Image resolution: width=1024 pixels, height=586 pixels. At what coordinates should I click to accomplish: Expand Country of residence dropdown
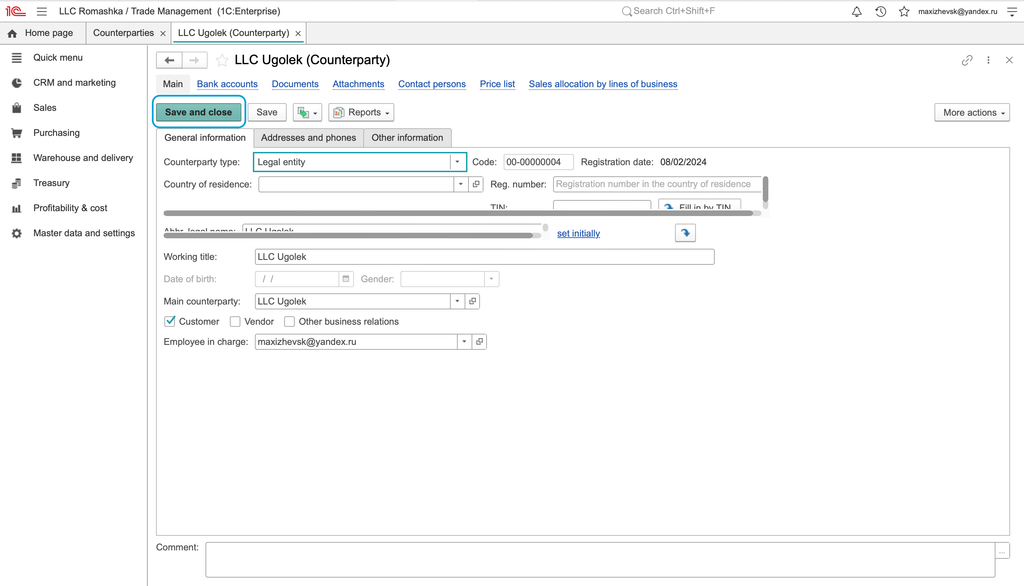pos(460,184)
